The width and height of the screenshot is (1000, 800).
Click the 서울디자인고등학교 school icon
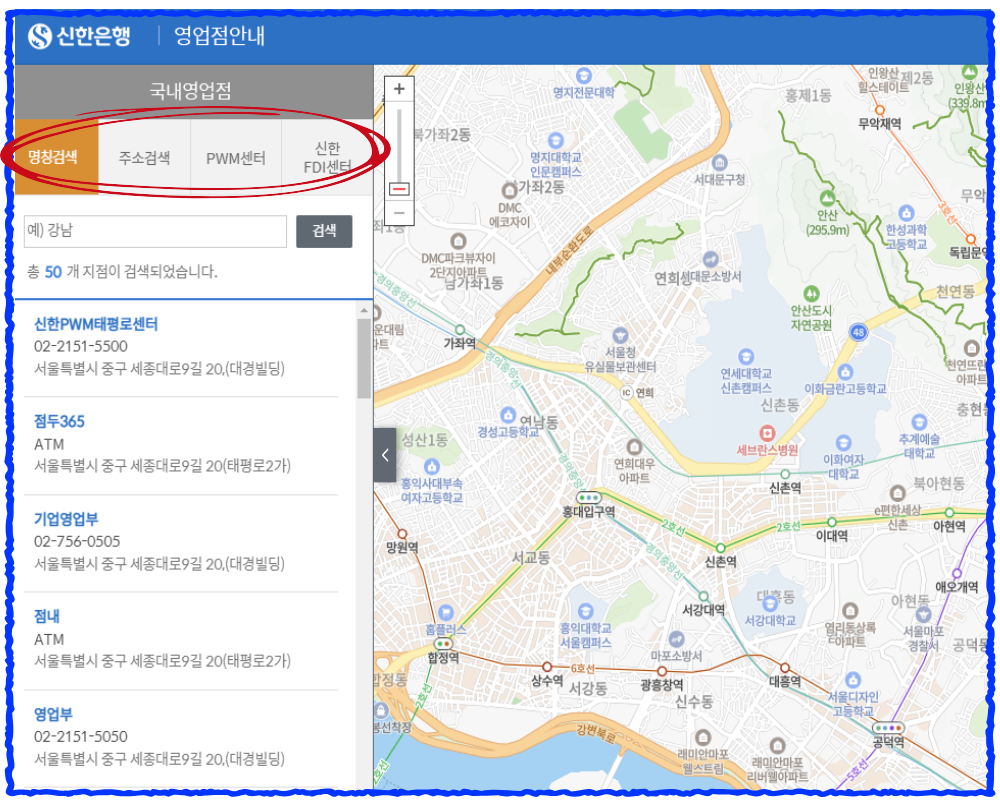[x=853, y=679]
